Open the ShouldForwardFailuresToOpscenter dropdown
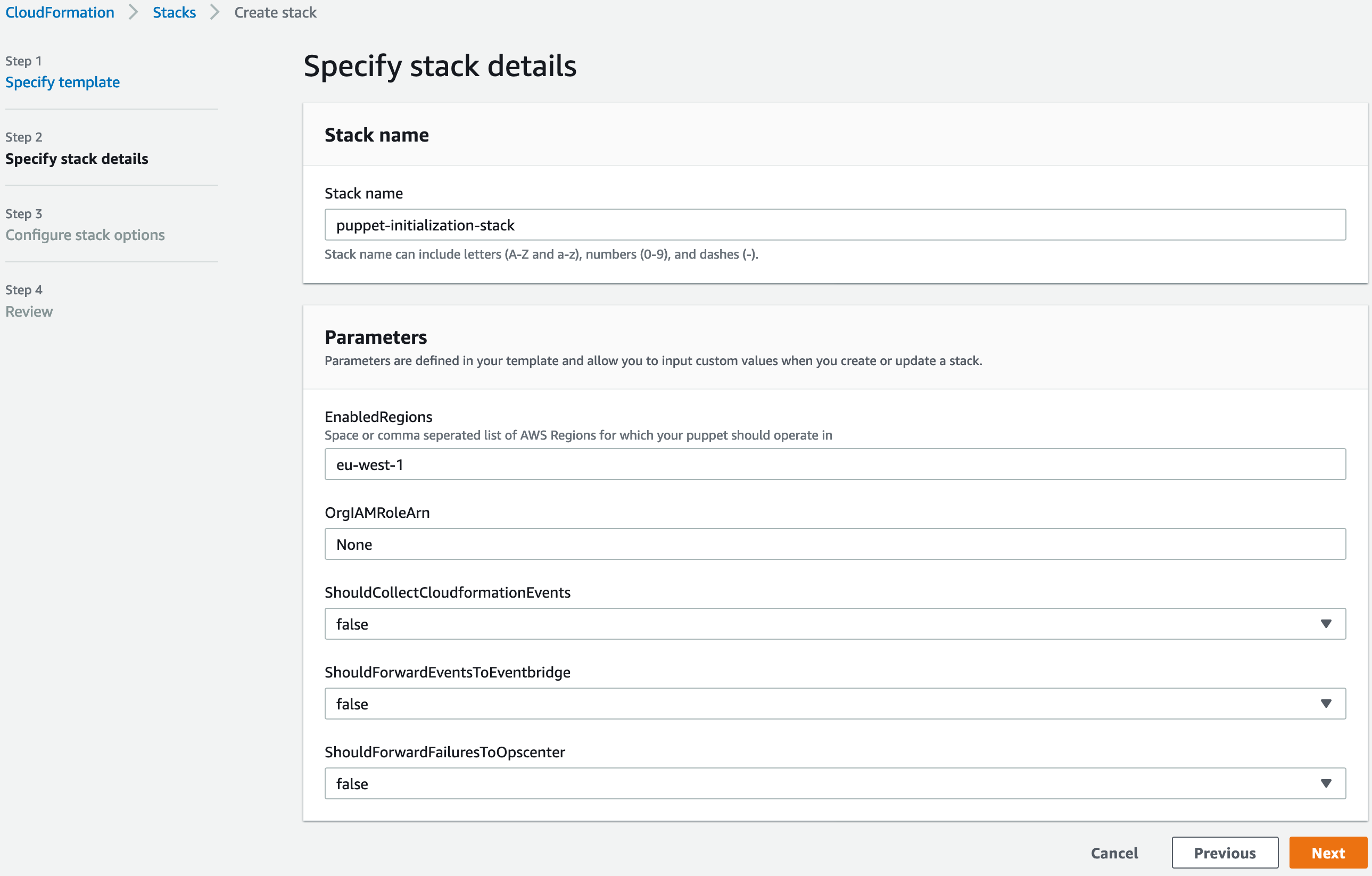Viewport: 1372px width, 876px height. [834, 783]
